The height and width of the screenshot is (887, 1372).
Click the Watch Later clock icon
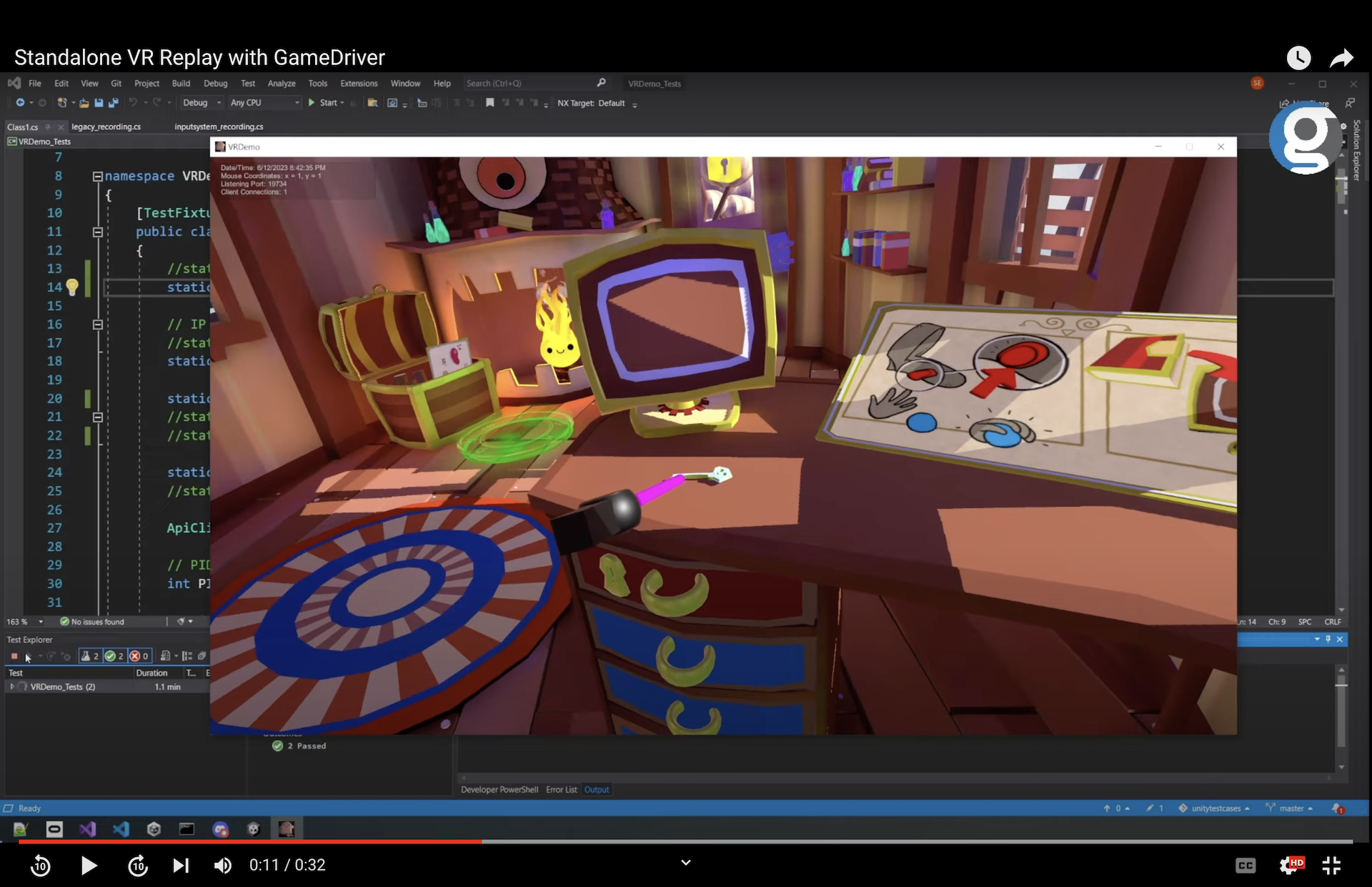(1298, 58)
